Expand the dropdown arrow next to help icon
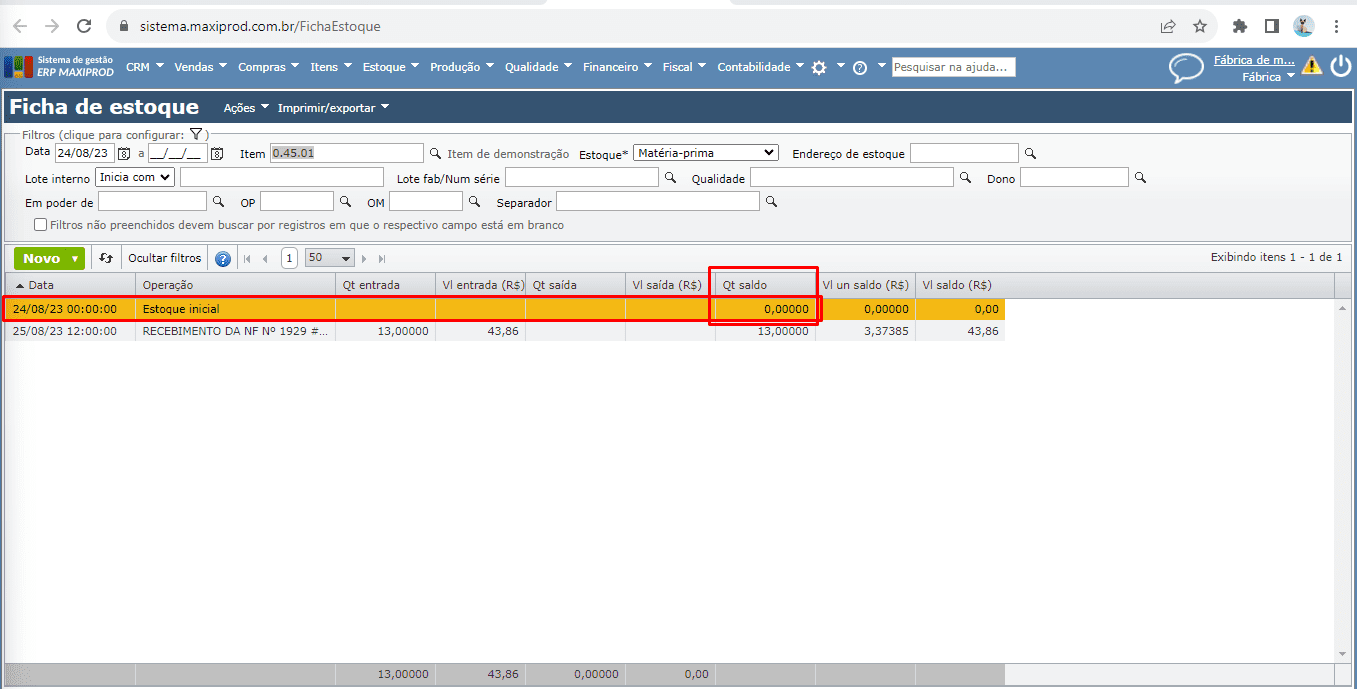The width and height of the screenshot is (1357, 689). [881, 66]
